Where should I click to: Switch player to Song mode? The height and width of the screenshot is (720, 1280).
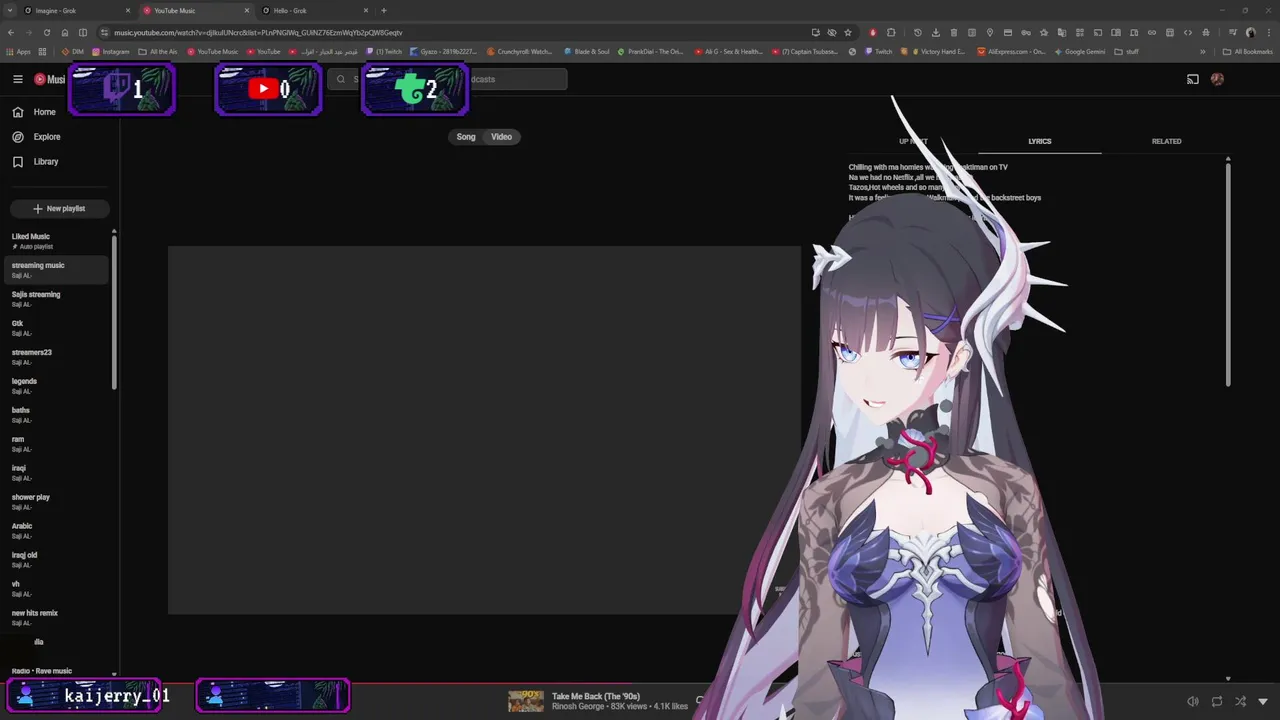point(466,137)
